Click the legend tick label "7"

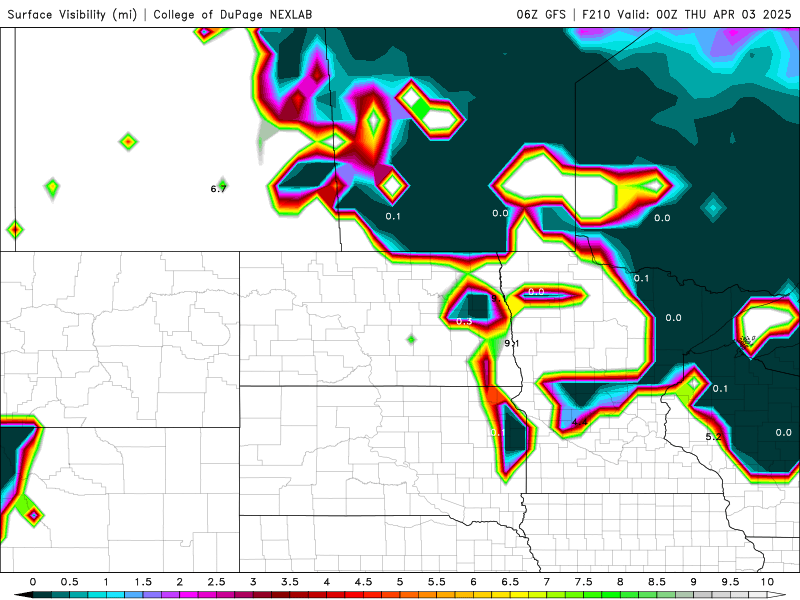click(547, 582)
